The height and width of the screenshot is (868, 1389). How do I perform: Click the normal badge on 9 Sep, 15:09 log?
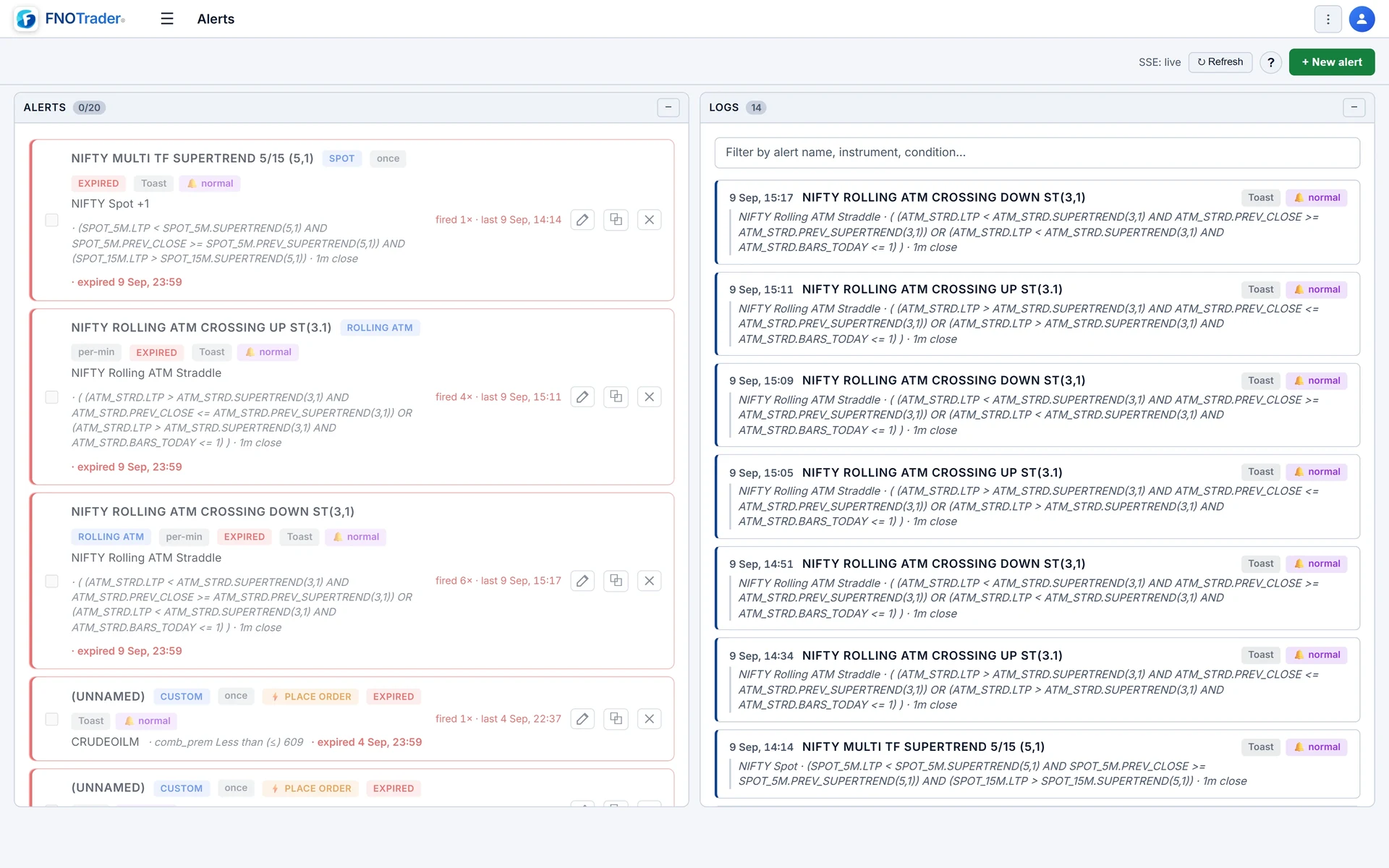(x=1317, y=380)
